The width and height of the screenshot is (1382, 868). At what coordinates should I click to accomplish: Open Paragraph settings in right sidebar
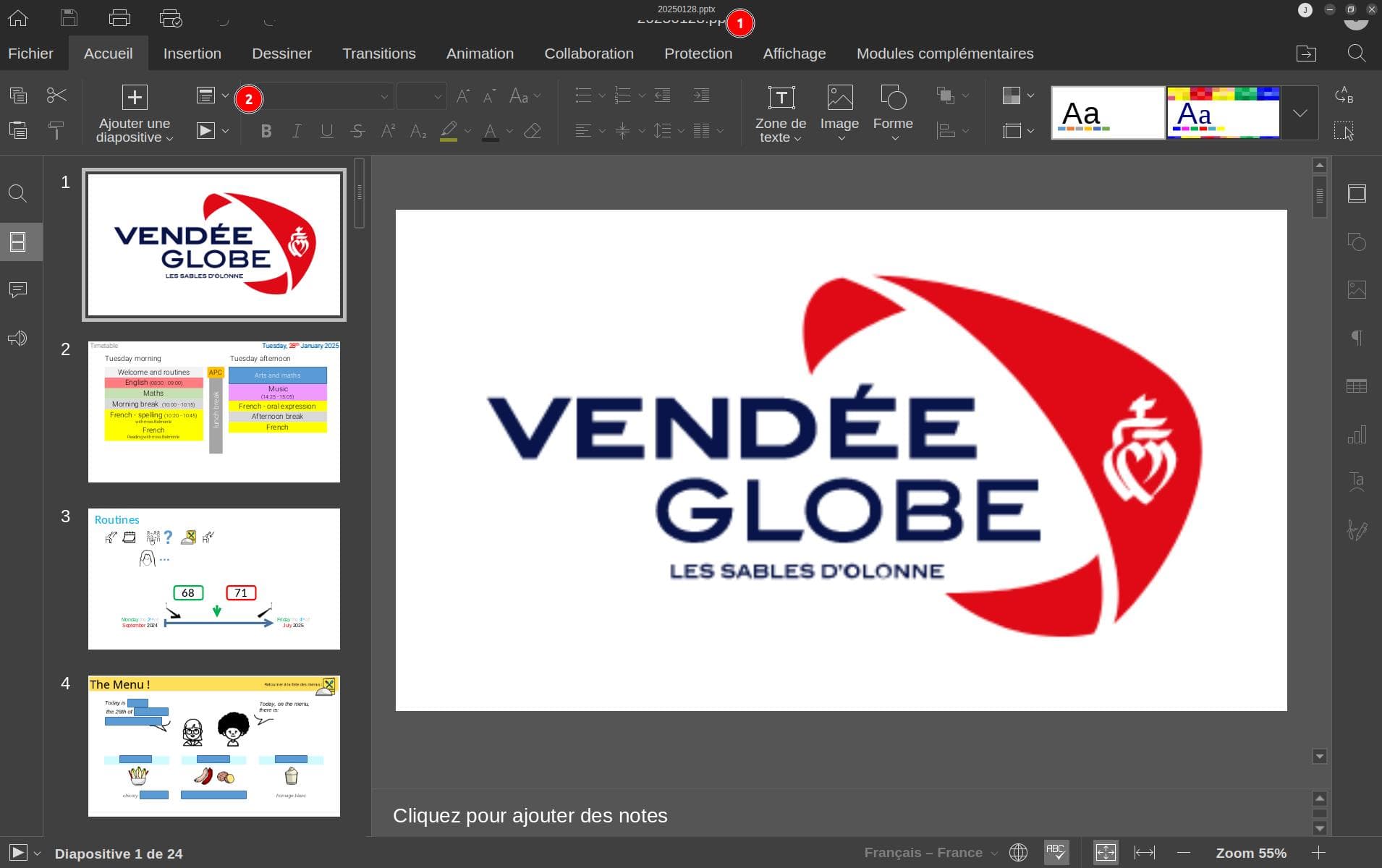[1357, 338]
